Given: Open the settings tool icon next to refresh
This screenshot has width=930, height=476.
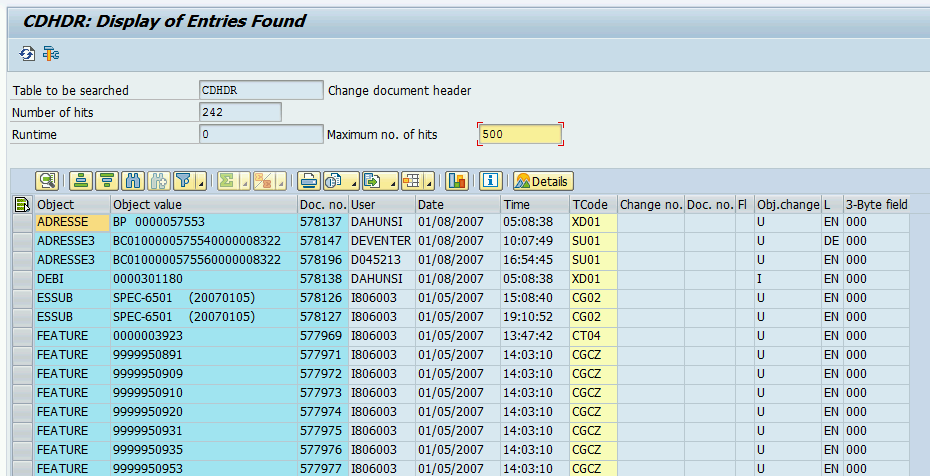Looking at the screenshot, I should coord(50,53).
